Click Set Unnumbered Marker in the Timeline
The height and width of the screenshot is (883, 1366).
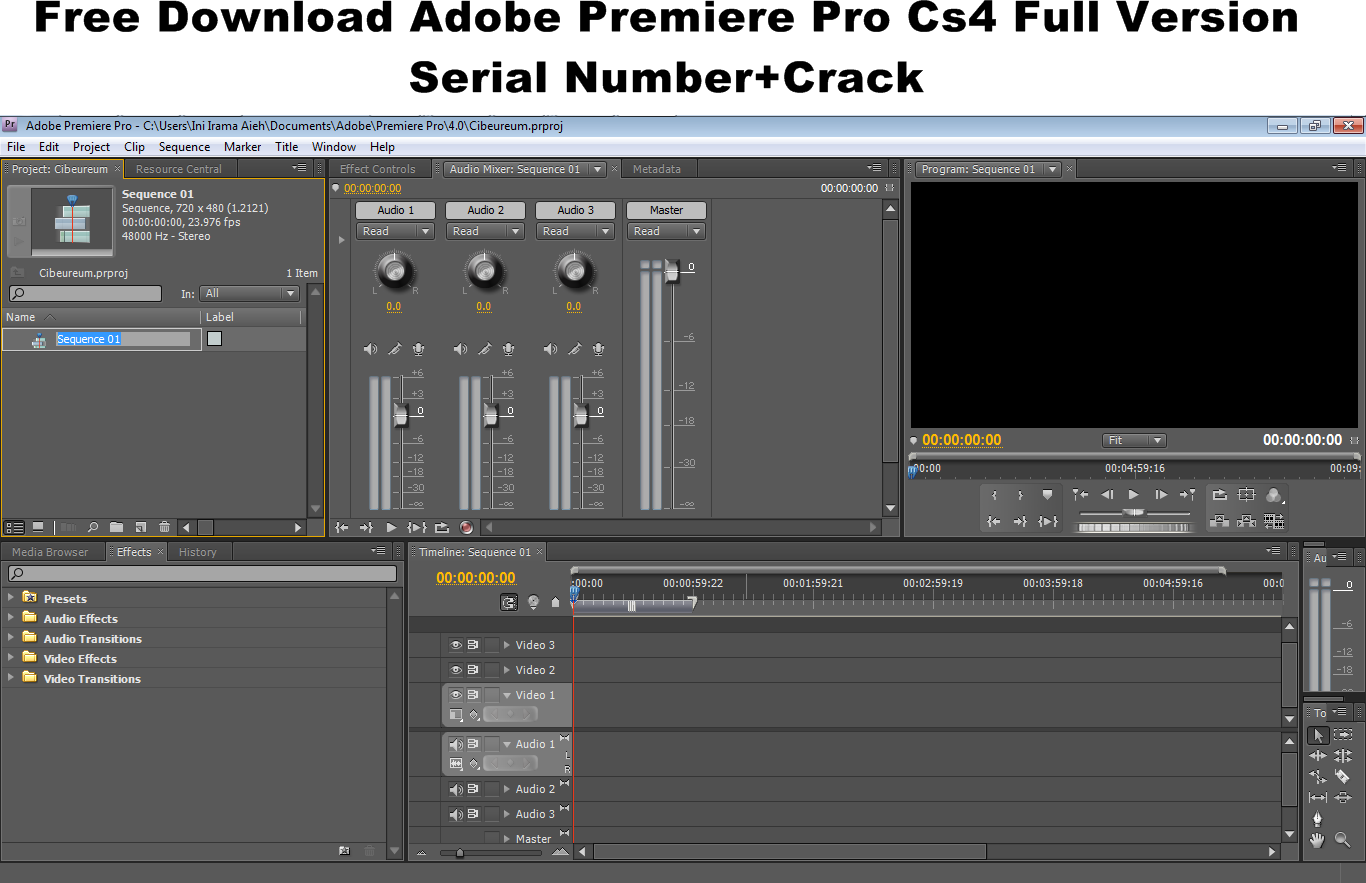tap(556, 602)
